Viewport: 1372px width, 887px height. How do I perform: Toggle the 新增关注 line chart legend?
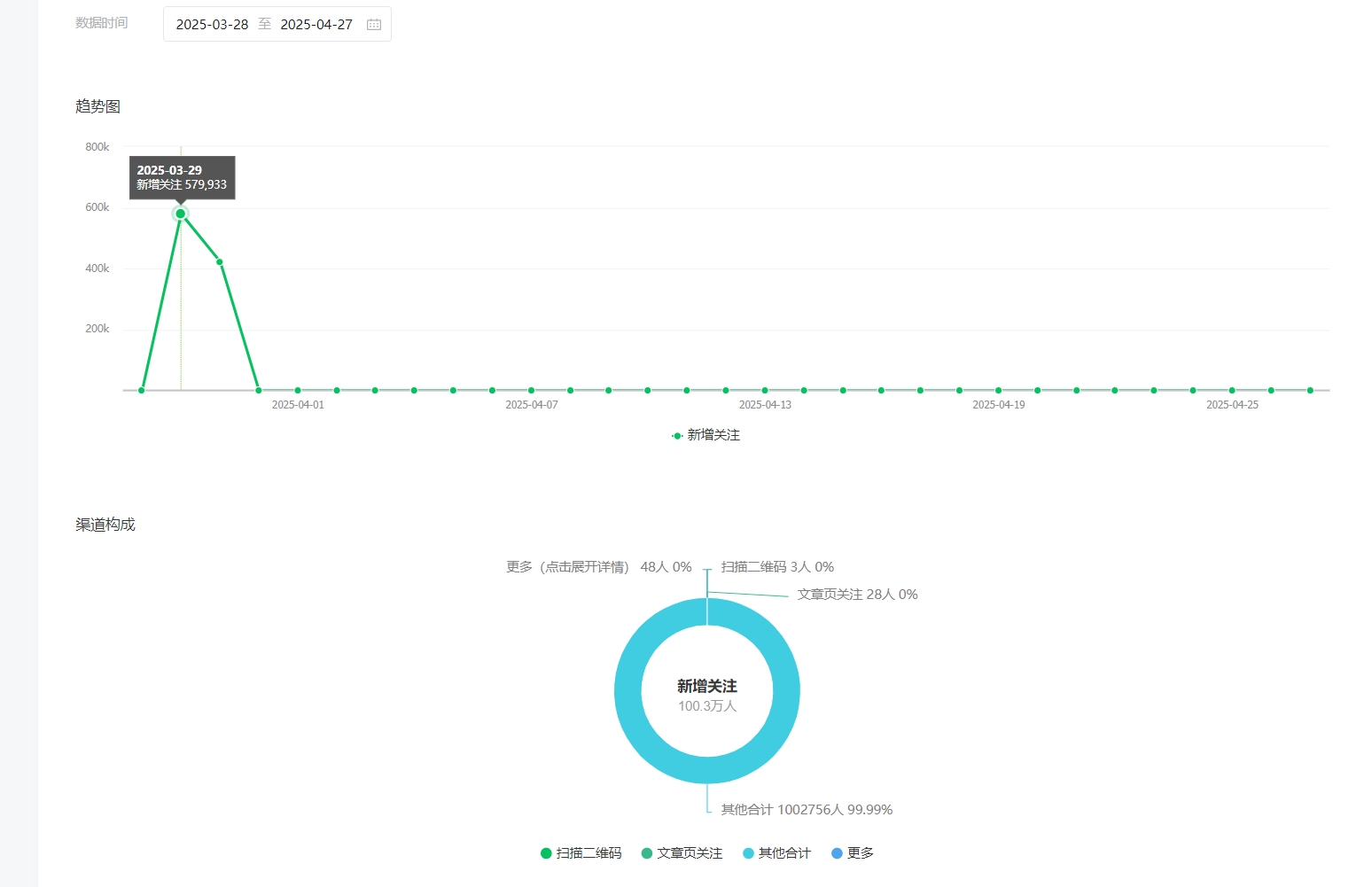tap(705, 435)
